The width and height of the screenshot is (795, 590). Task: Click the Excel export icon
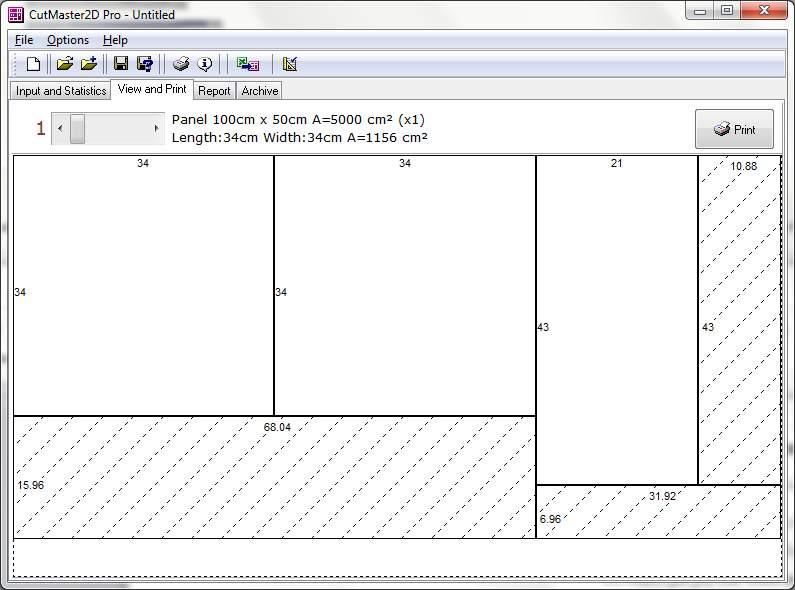[x=247, y=64]
